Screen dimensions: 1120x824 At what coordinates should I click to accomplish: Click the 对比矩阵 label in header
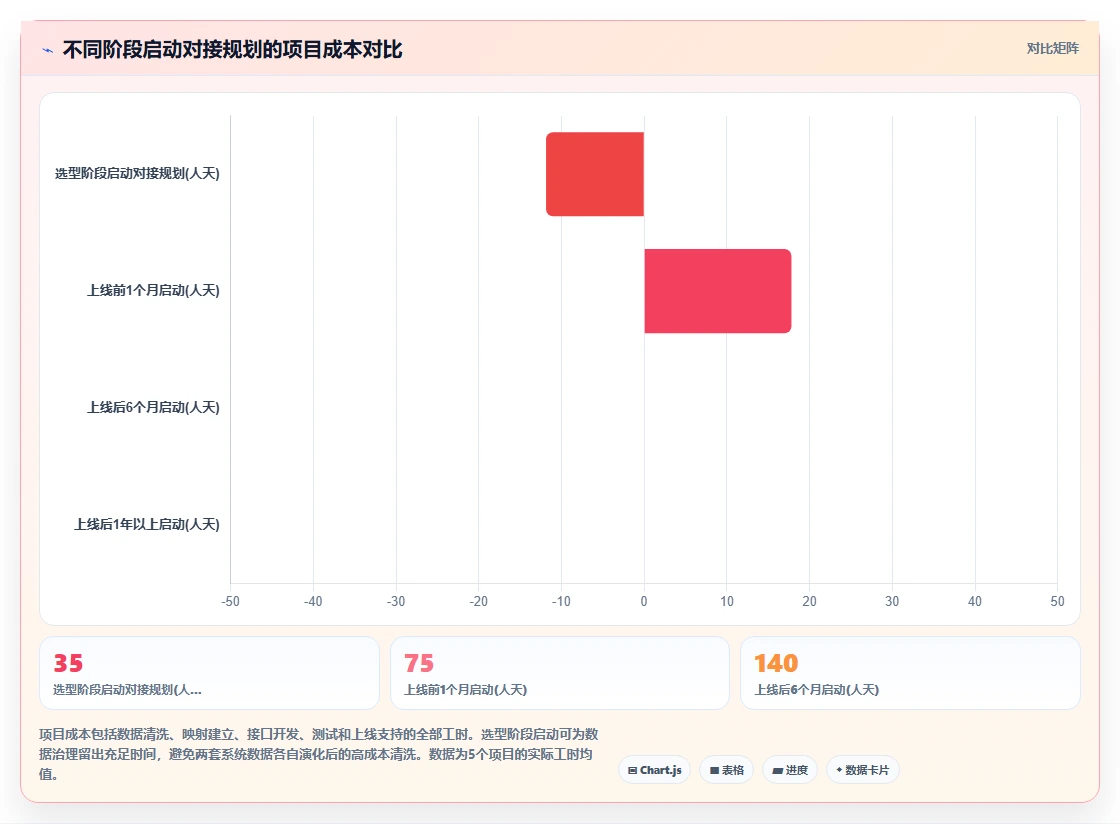pos(1052,49)
